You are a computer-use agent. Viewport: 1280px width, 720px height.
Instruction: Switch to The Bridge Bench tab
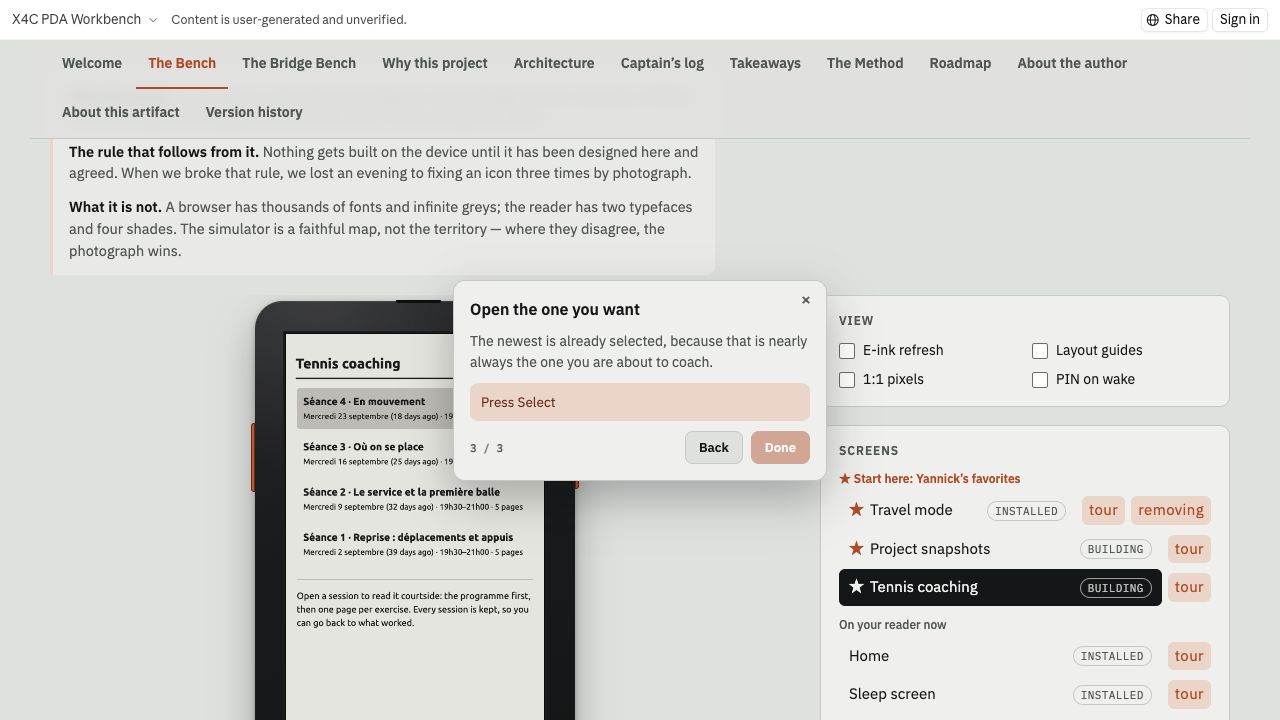(299, 63)
